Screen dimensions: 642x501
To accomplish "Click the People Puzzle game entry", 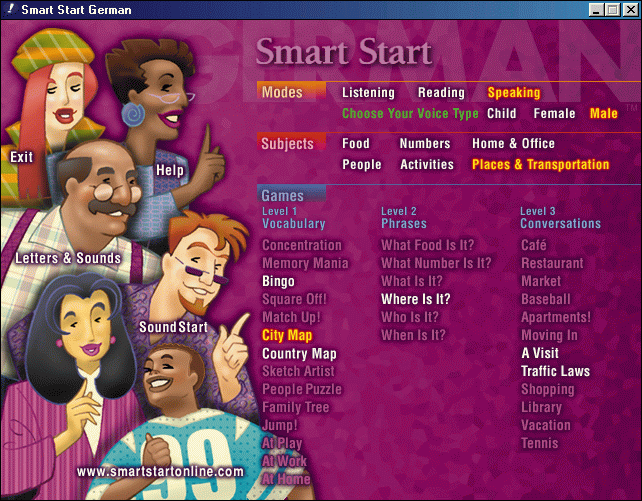I will click(x=302, y=389).
